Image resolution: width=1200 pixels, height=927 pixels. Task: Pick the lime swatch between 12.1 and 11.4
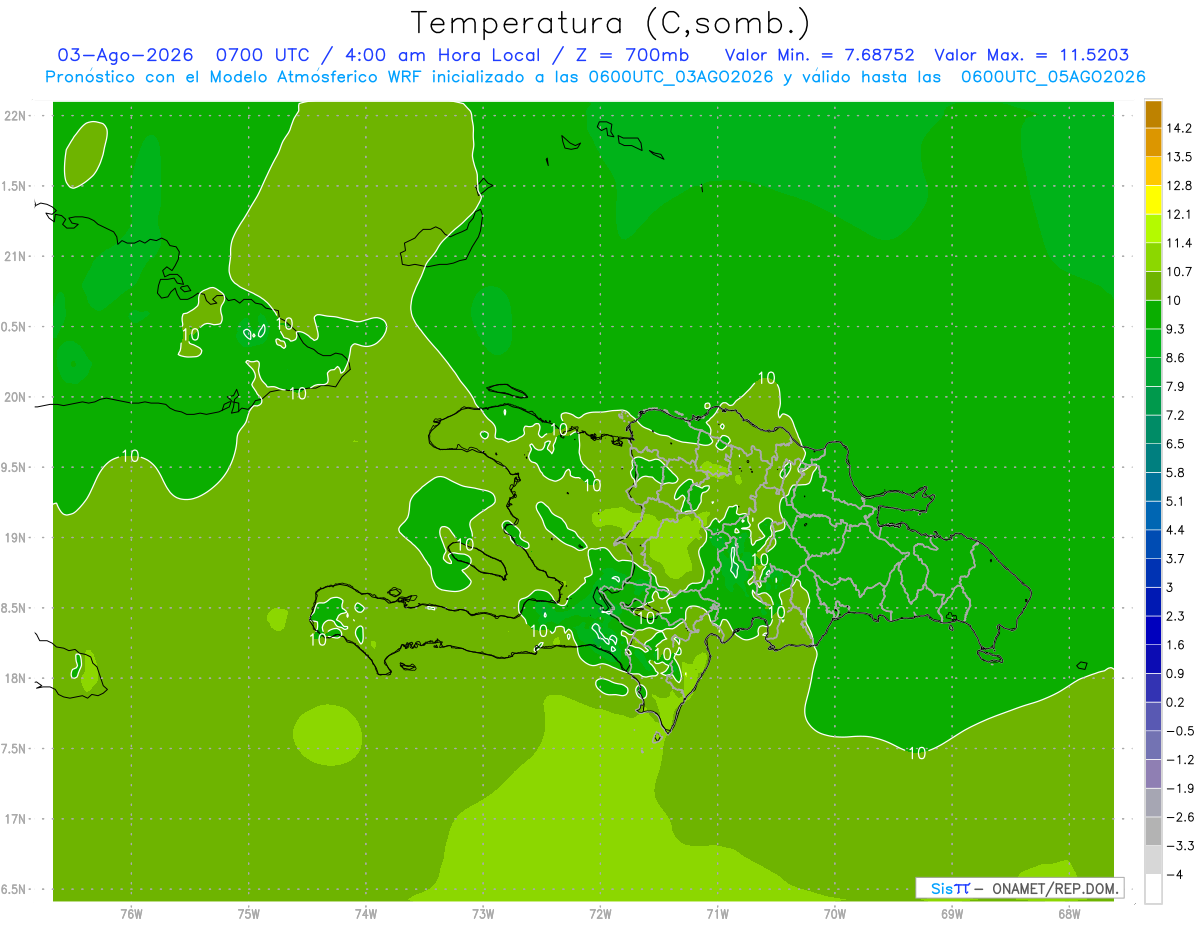pos(1153,229)
